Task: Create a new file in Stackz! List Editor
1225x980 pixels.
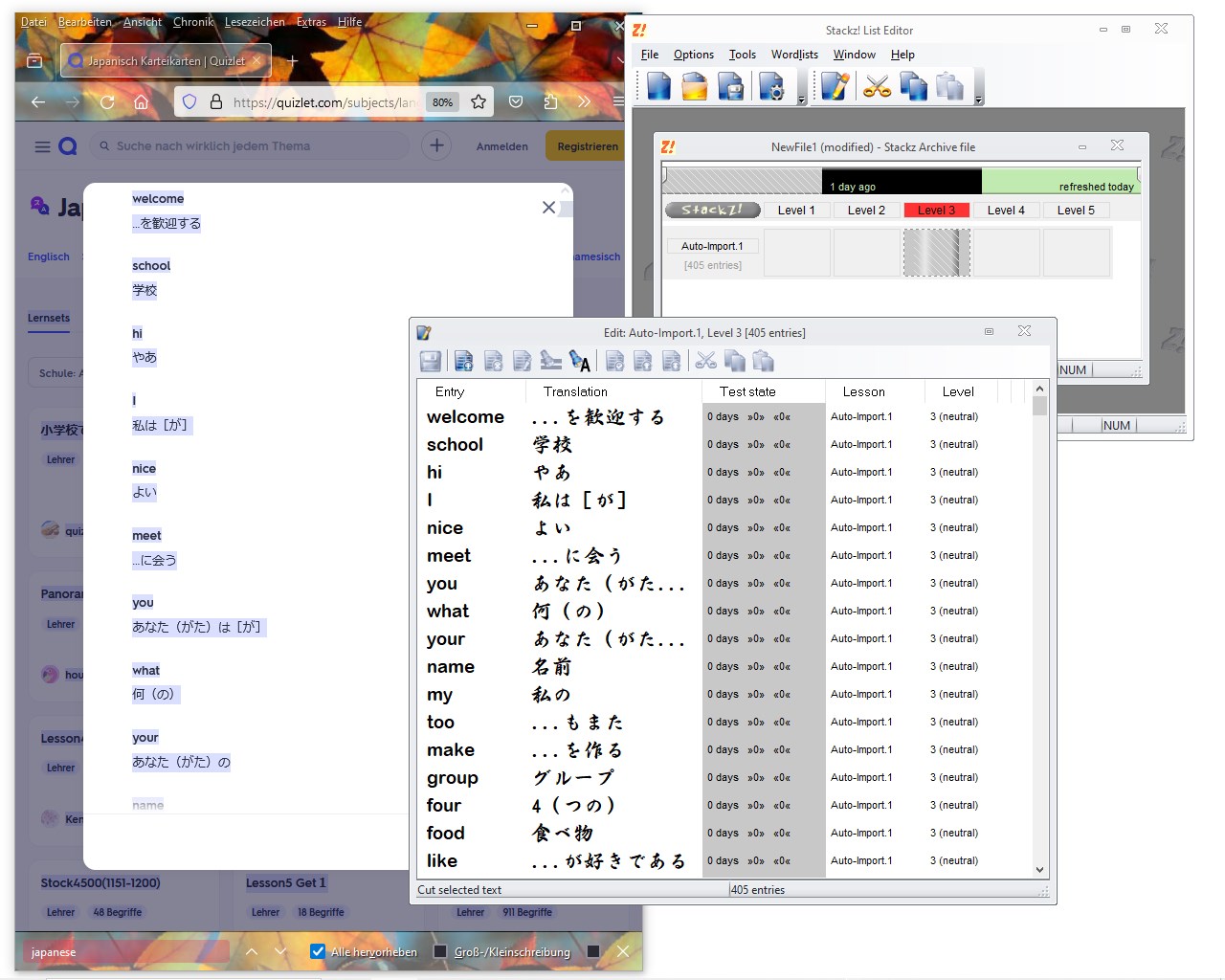Action: coord(659,87)
